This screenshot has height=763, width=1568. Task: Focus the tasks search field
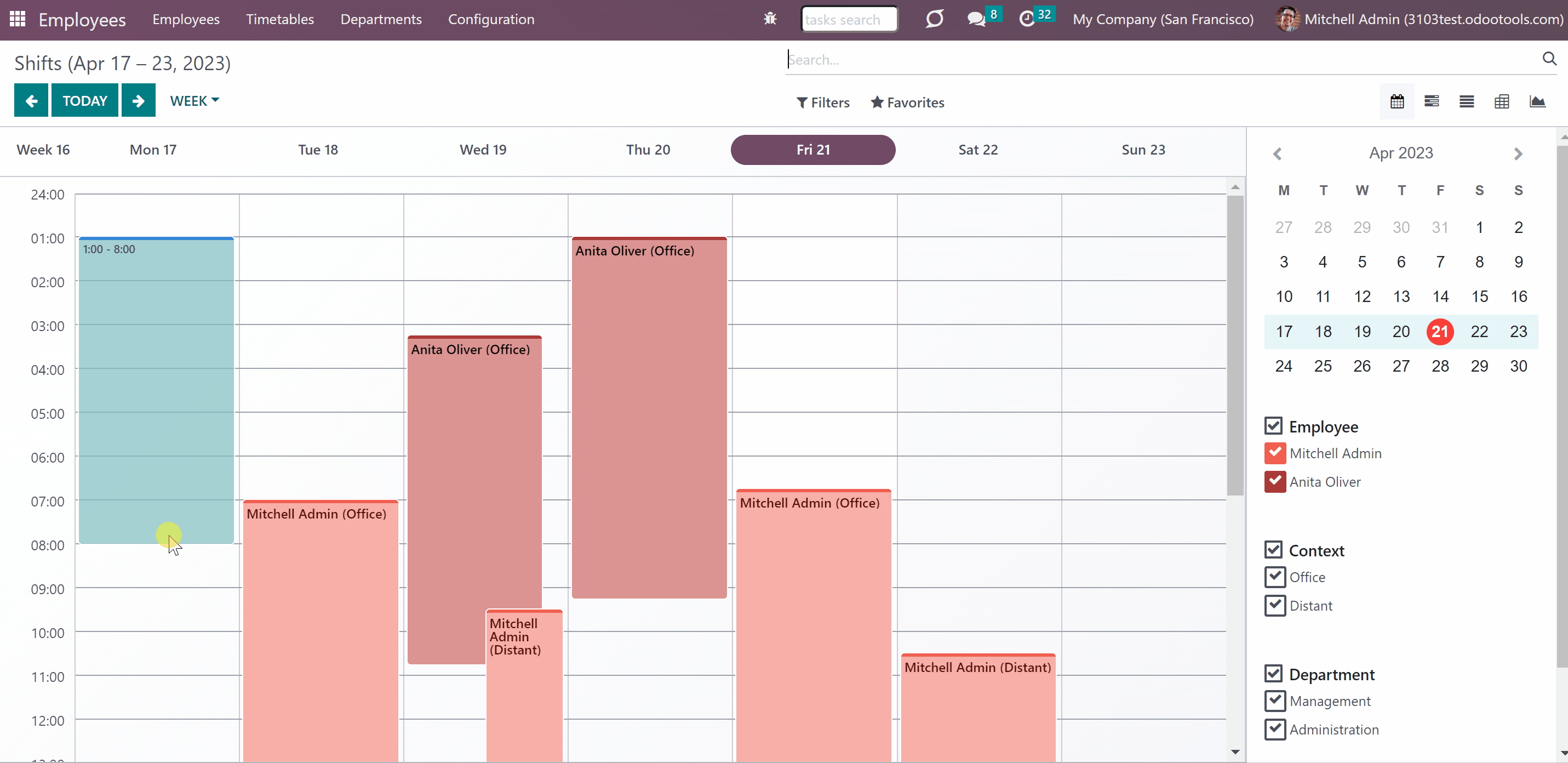click(x=849, y=19)
